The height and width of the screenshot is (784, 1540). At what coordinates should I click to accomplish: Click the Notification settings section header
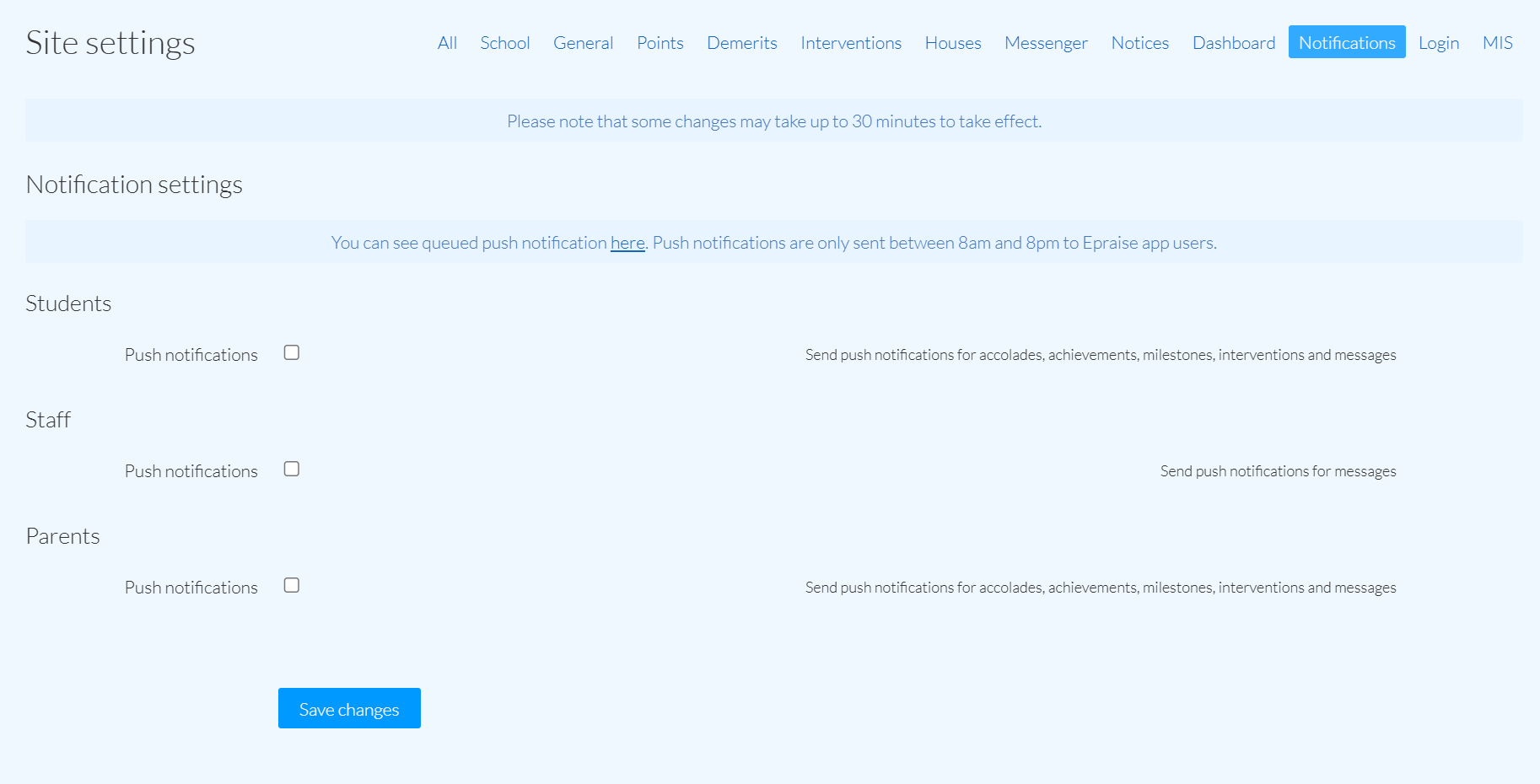pos(134,184)
